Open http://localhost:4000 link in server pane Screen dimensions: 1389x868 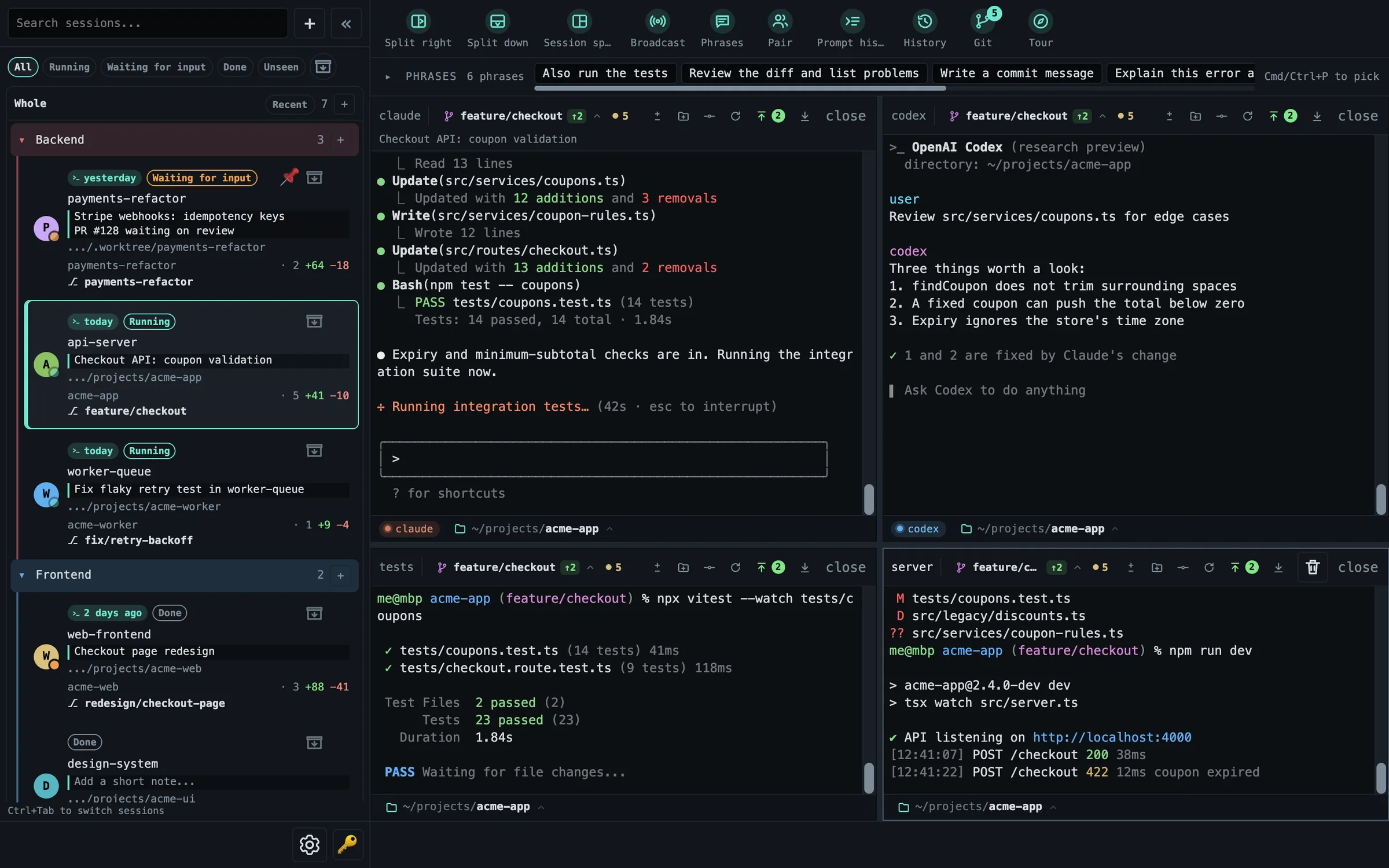pos(1112,737)
